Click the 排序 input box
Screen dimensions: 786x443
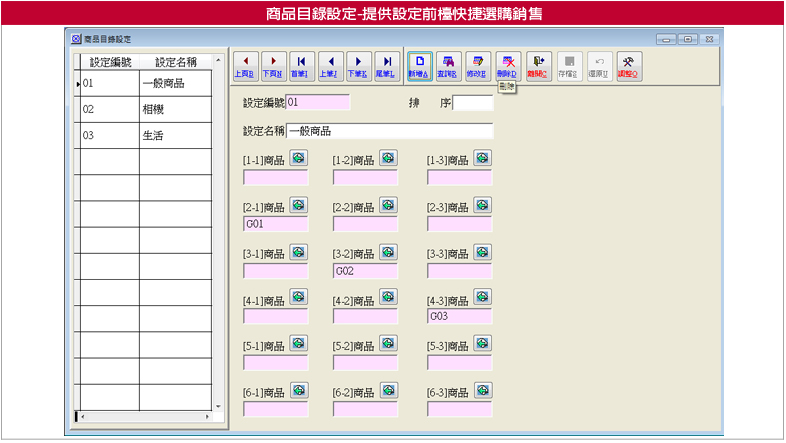tap(473, 102)
